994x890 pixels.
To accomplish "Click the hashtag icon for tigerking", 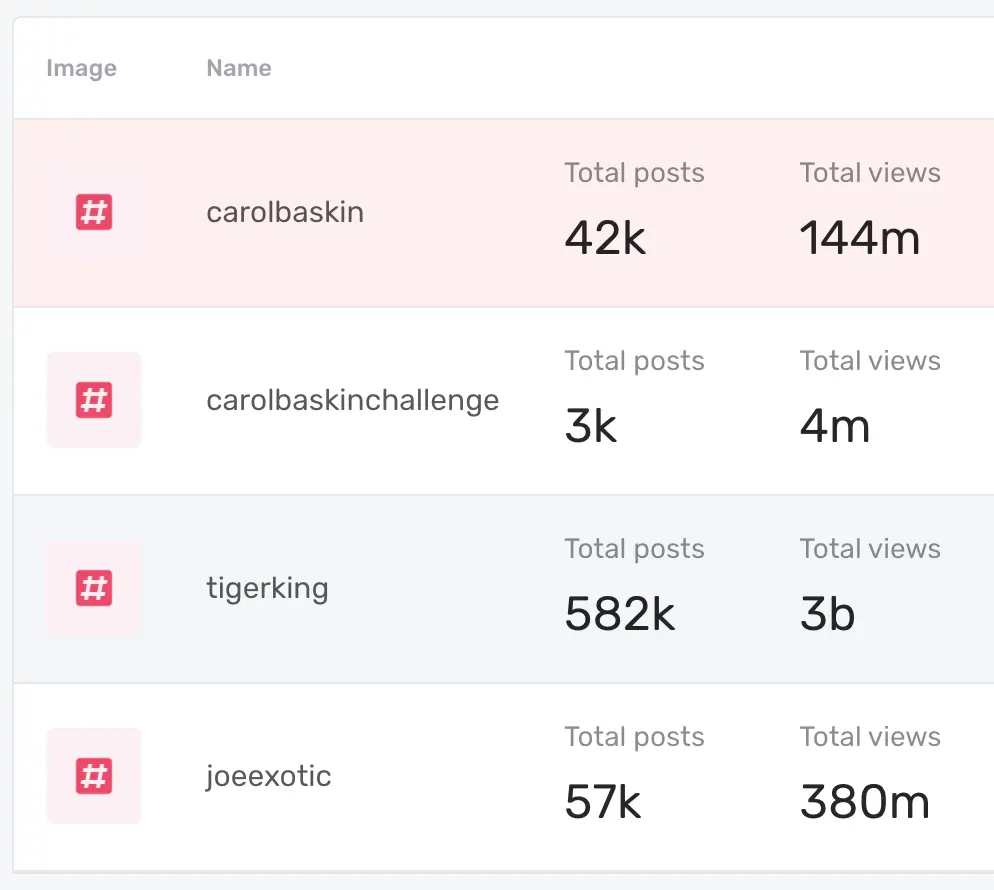I will pos(94,588).
